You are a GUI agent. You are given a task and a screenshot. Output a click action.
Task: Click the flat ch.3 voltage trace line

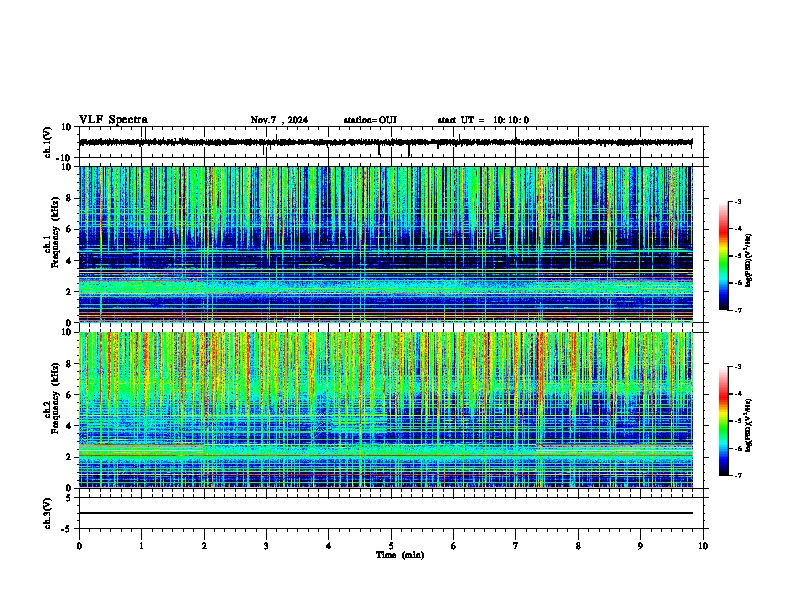386,513
